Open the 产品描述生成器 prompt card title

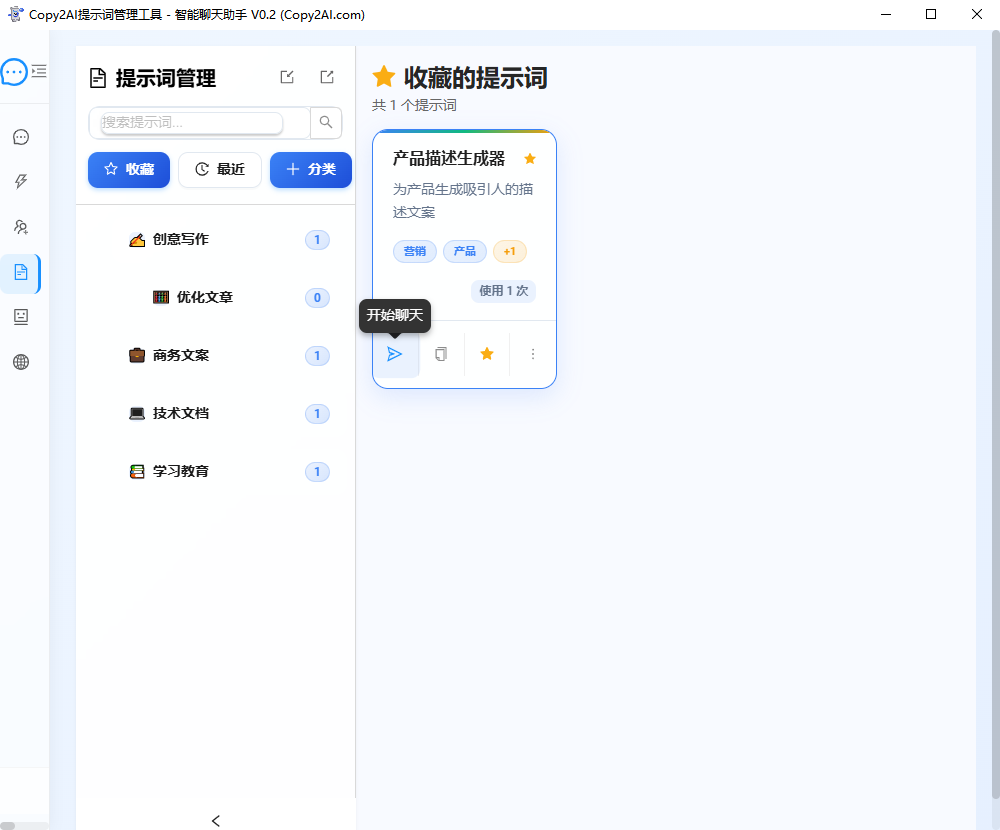448,158
